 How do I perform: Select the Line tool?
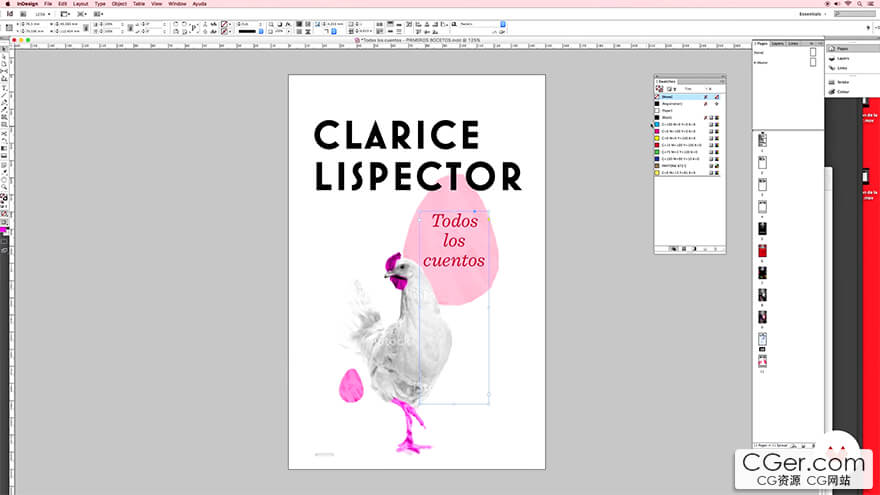[4, 95]
